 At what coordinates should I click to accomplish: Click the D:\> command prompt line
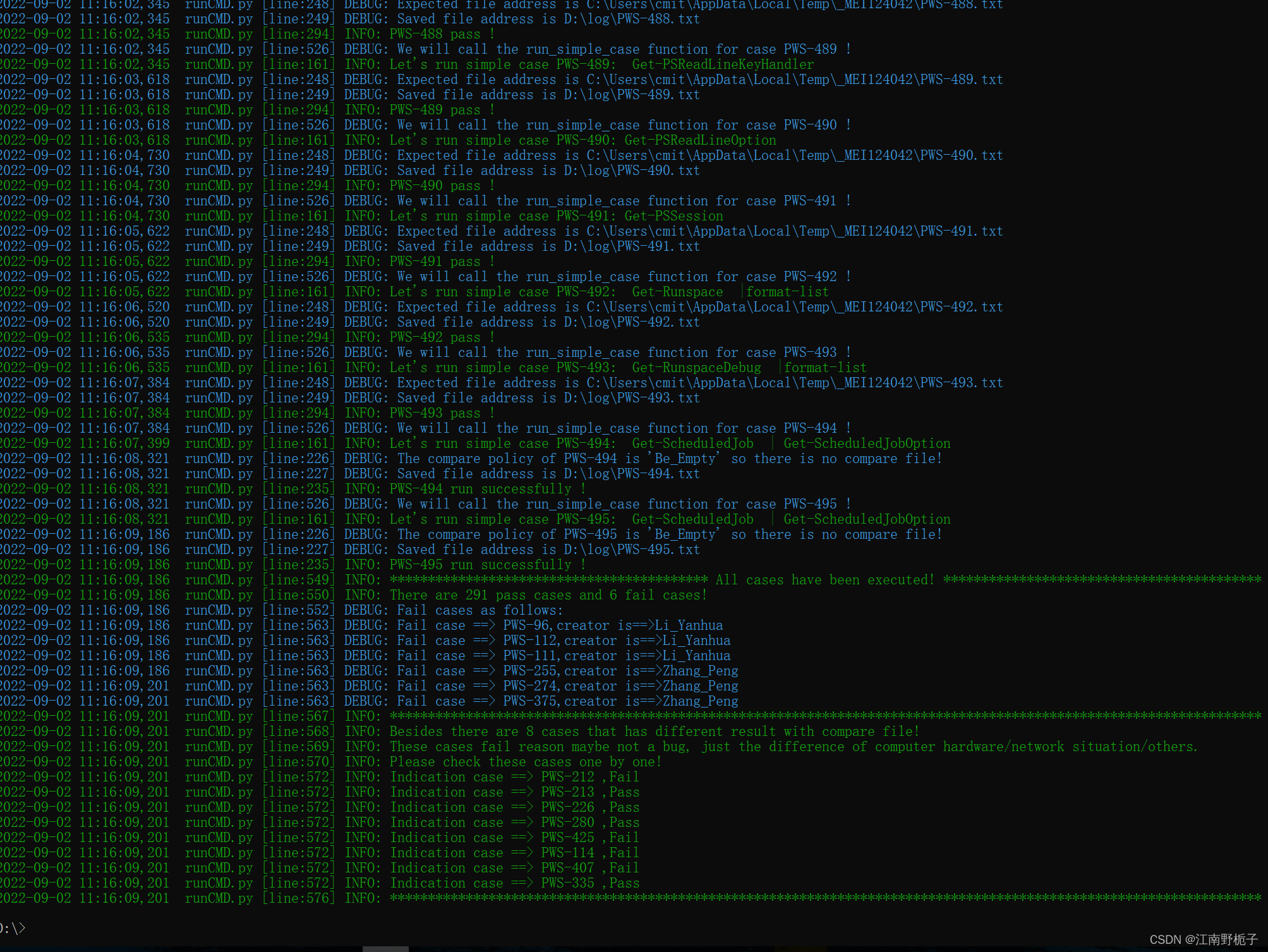[x=13, y=928]
